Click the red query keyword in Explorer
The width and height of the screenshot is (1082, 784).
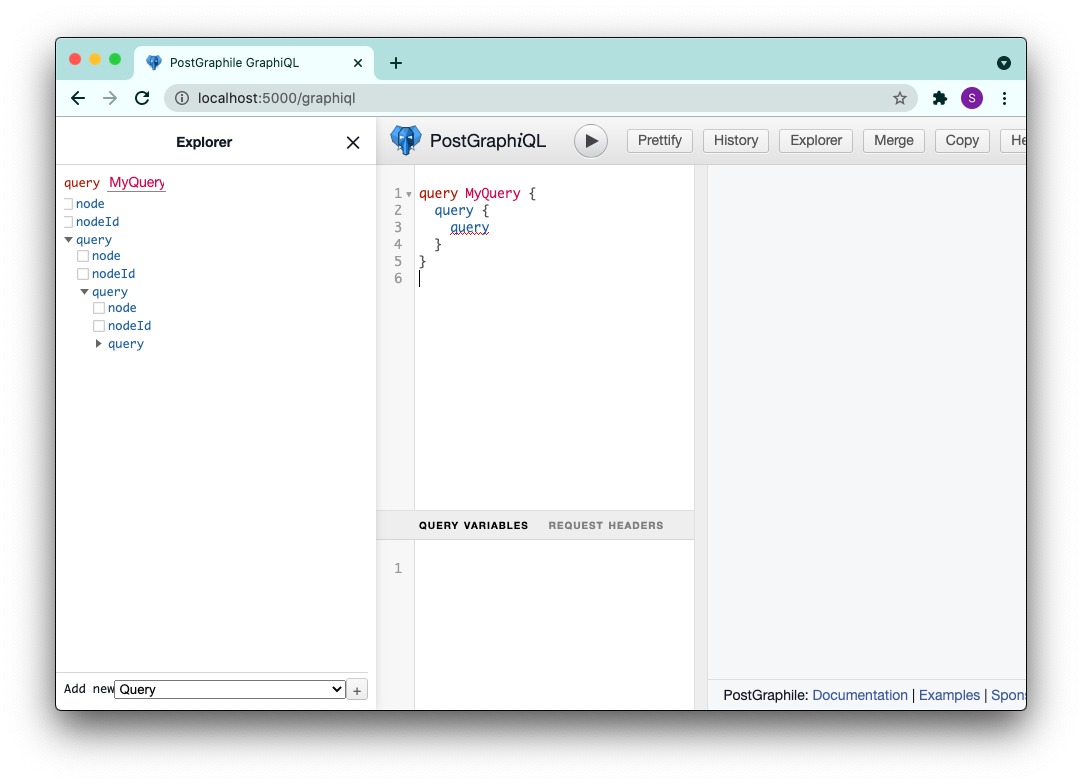coord(82,183)
